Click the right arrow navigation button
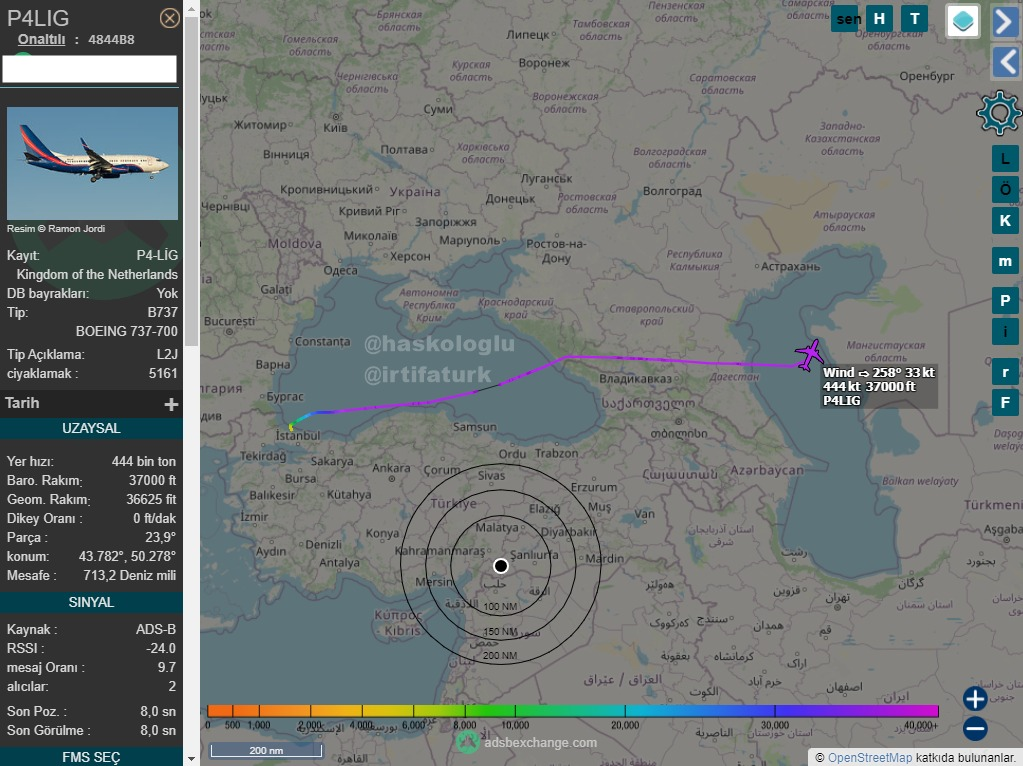The width and height of the screenshot is (1023, 766). click(1005, 21)
